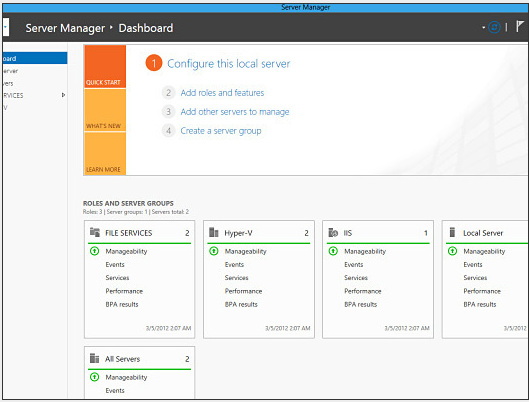Click IIS green Manageability status icon
The height and width of the screenshot is (402, 529).
pos(333,251)
